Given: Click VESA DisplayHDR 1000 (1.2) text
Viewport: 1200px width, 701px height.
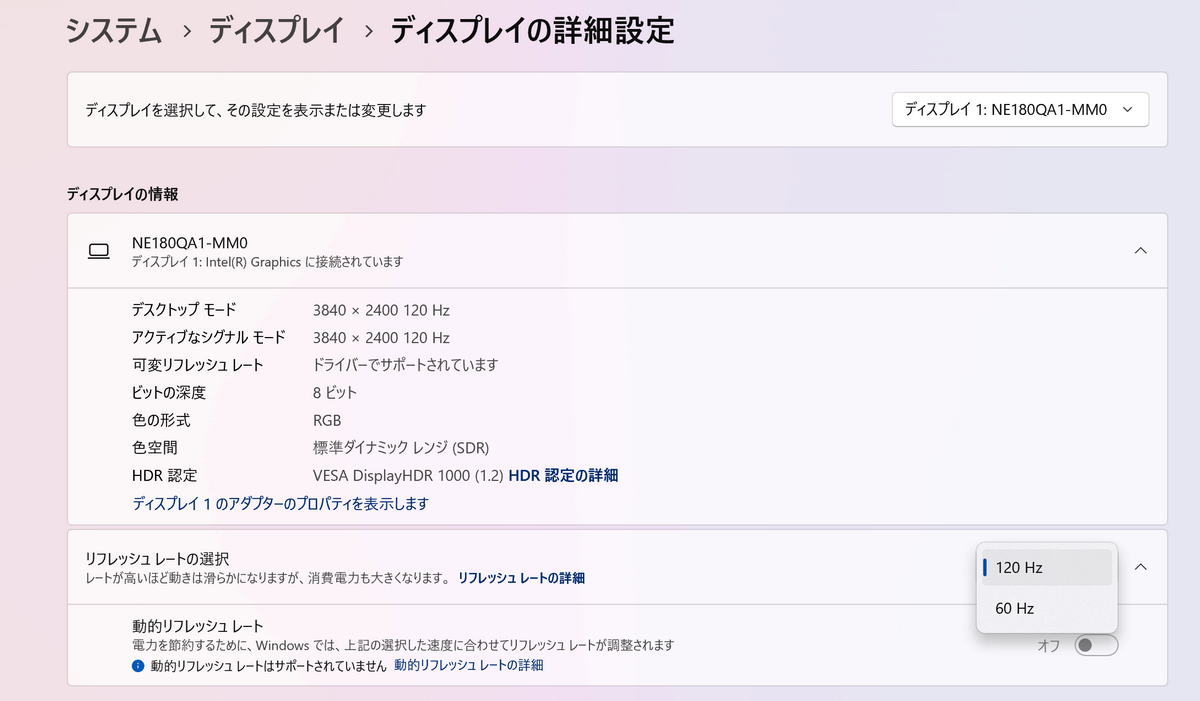Looking at the screenshot, I should click(408, 476).
